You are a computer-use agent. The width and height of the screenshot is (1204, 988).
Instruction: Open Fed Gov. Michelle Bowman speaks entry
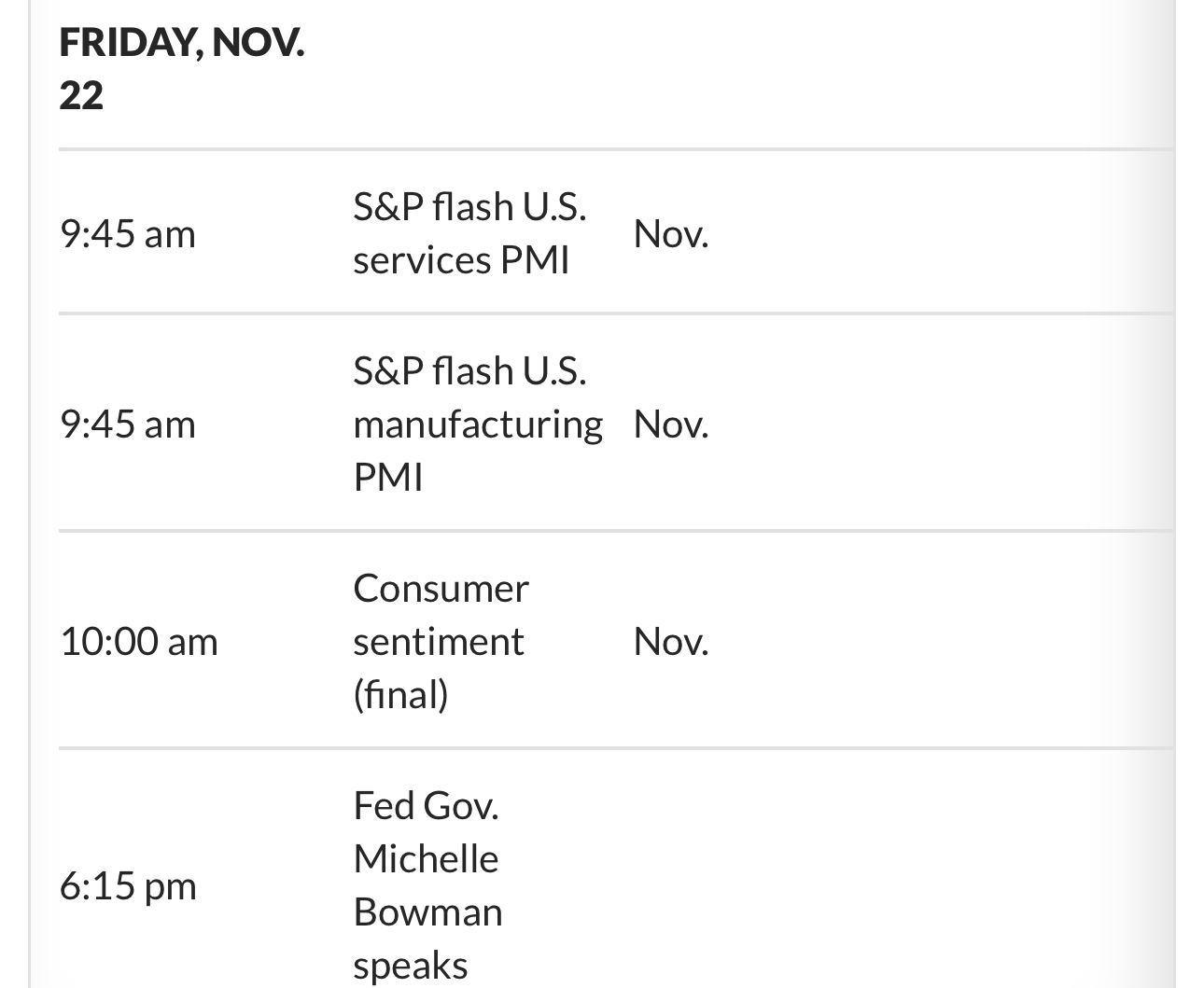pyautogui.click(x=427, y=884)
